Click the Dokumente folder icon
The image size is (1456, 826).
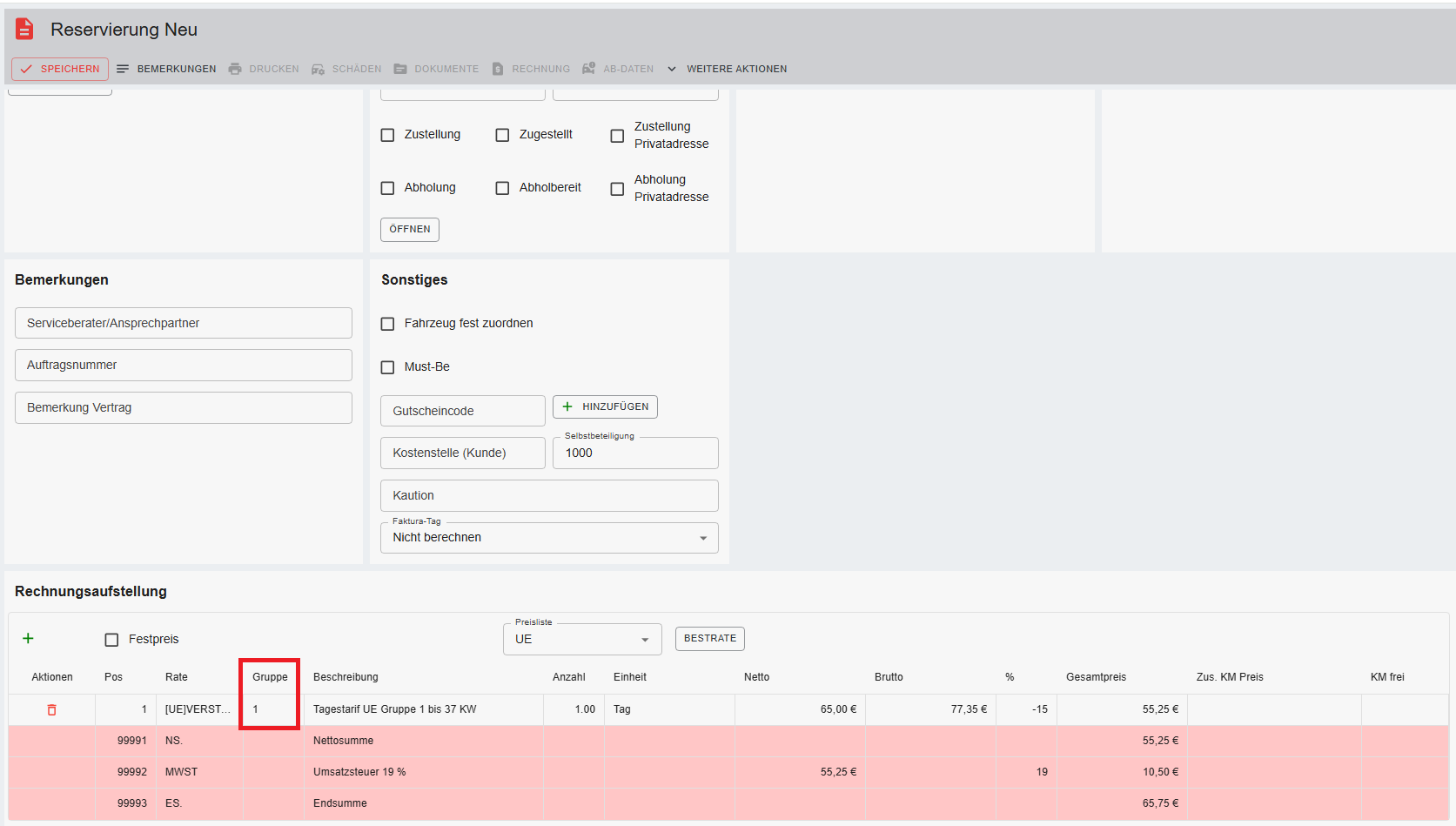point(400,69)
